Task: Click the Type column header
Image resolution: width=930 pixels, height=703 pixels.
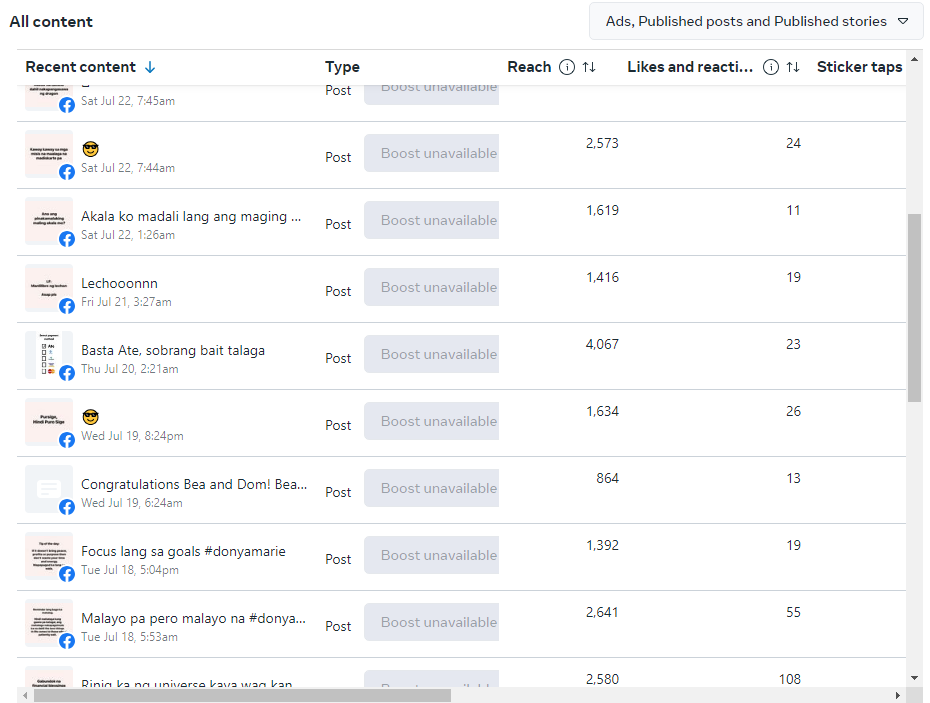Action: pos(342,67)
